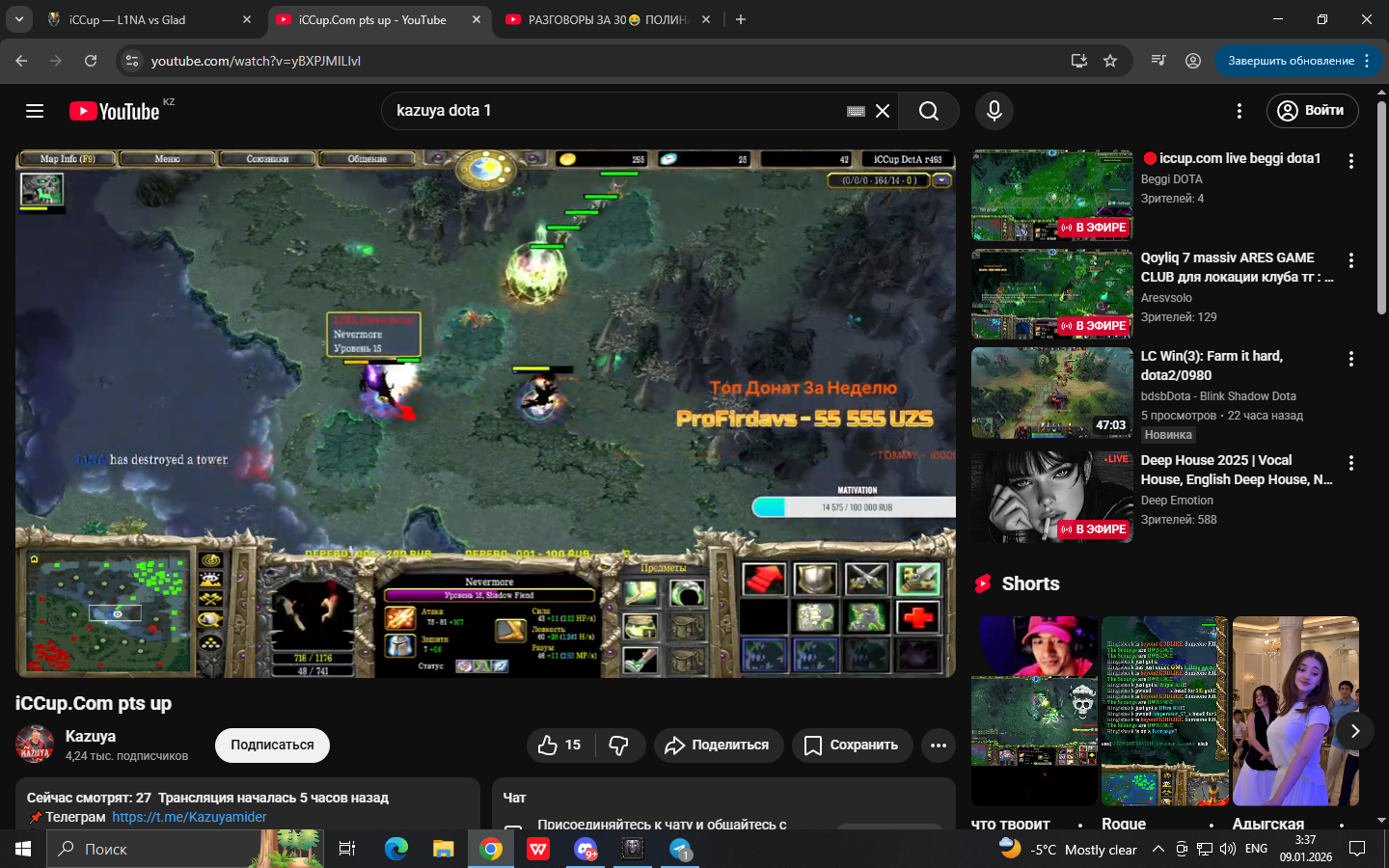This screenshot has height=868, width=1389.
Task: Show next Shorts with arrow
Action: tap(1354, 731)
